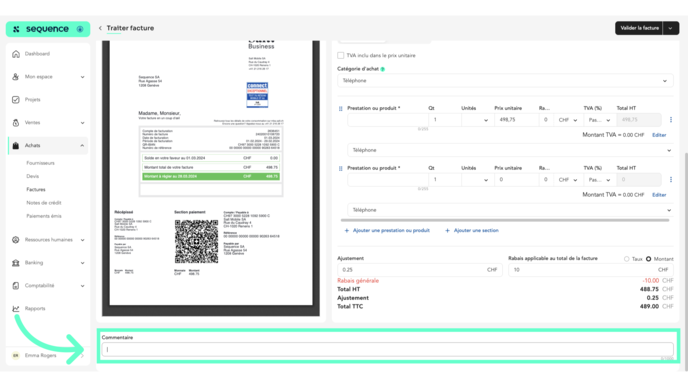688x387 pixels.
Task: Toggle TVA inclu dans le prix unitaire checkbox
Action: (340, 55)
